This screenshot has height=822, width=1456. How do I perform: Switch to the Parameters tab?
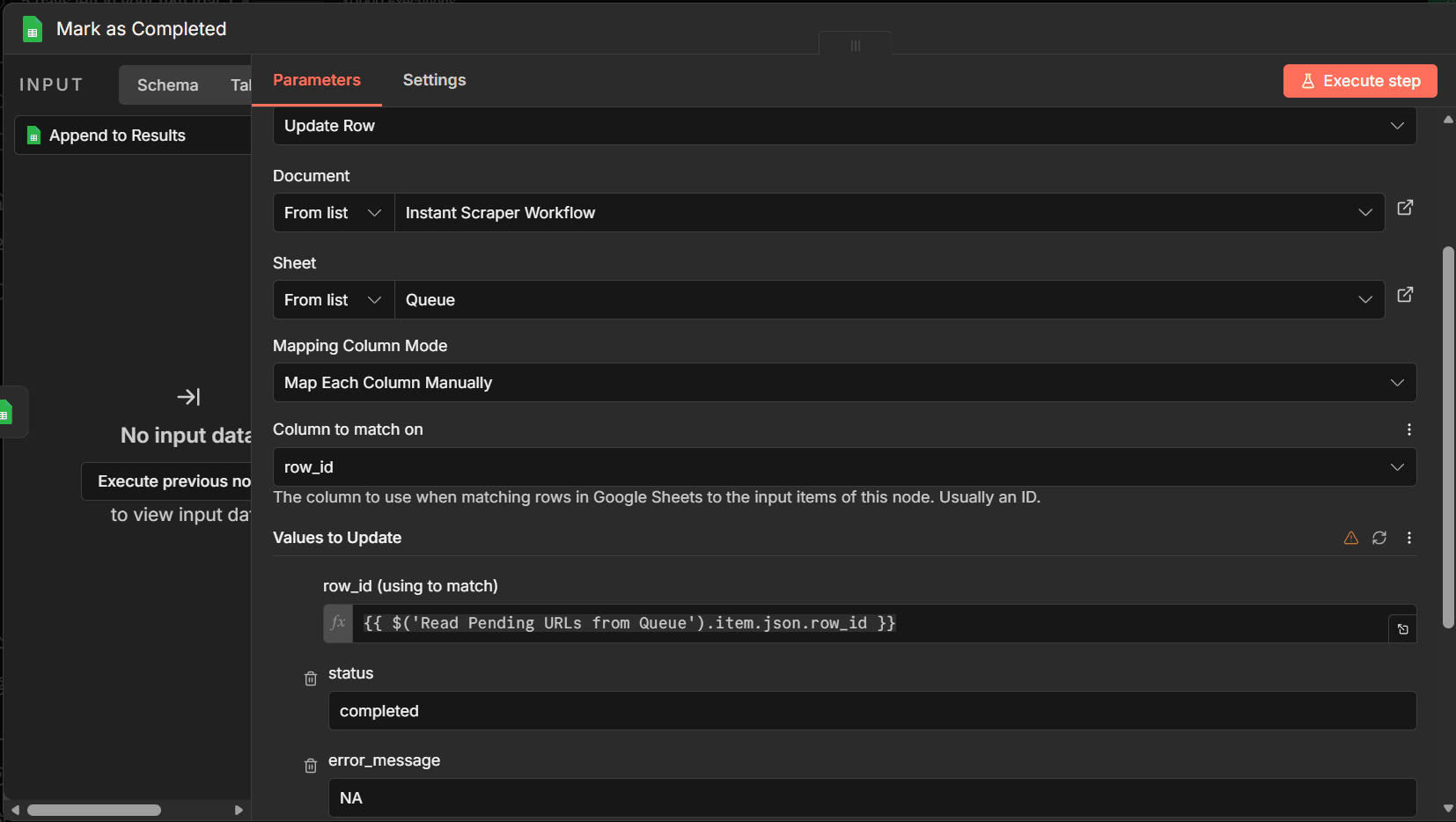(317, 80)
